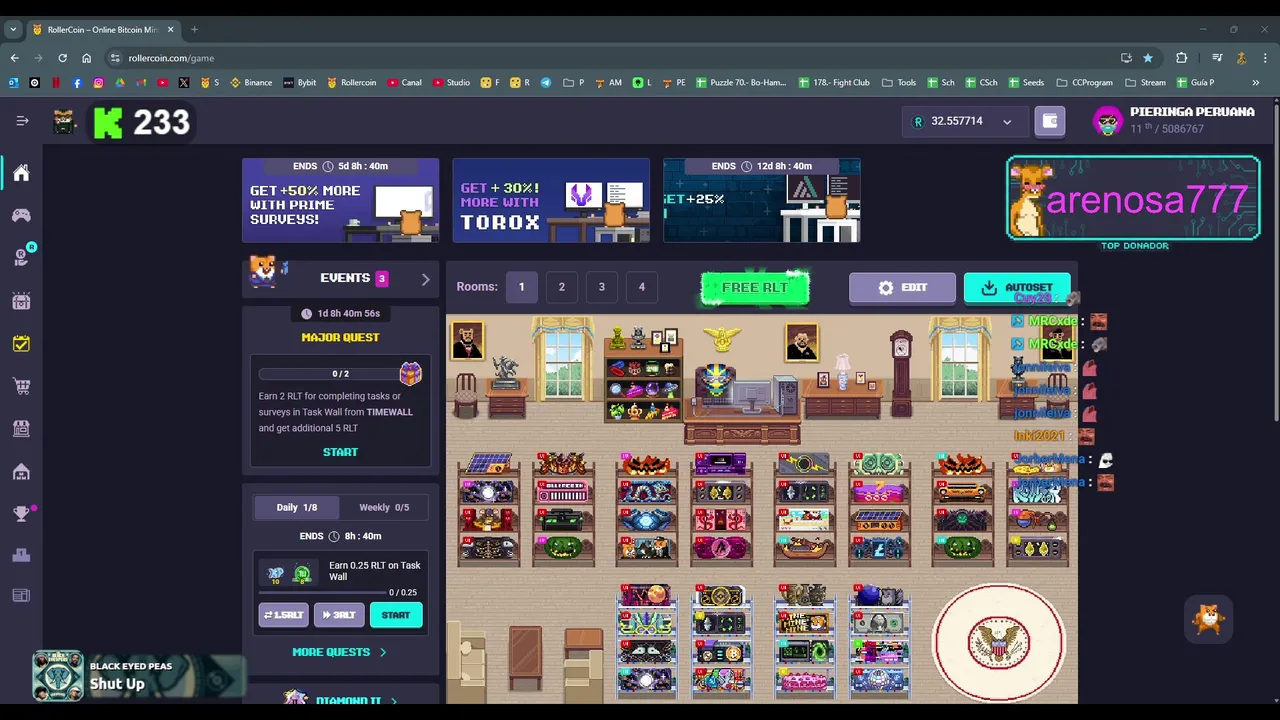
Task: Click the AUTOSET button
Action: click(1017, 287)
